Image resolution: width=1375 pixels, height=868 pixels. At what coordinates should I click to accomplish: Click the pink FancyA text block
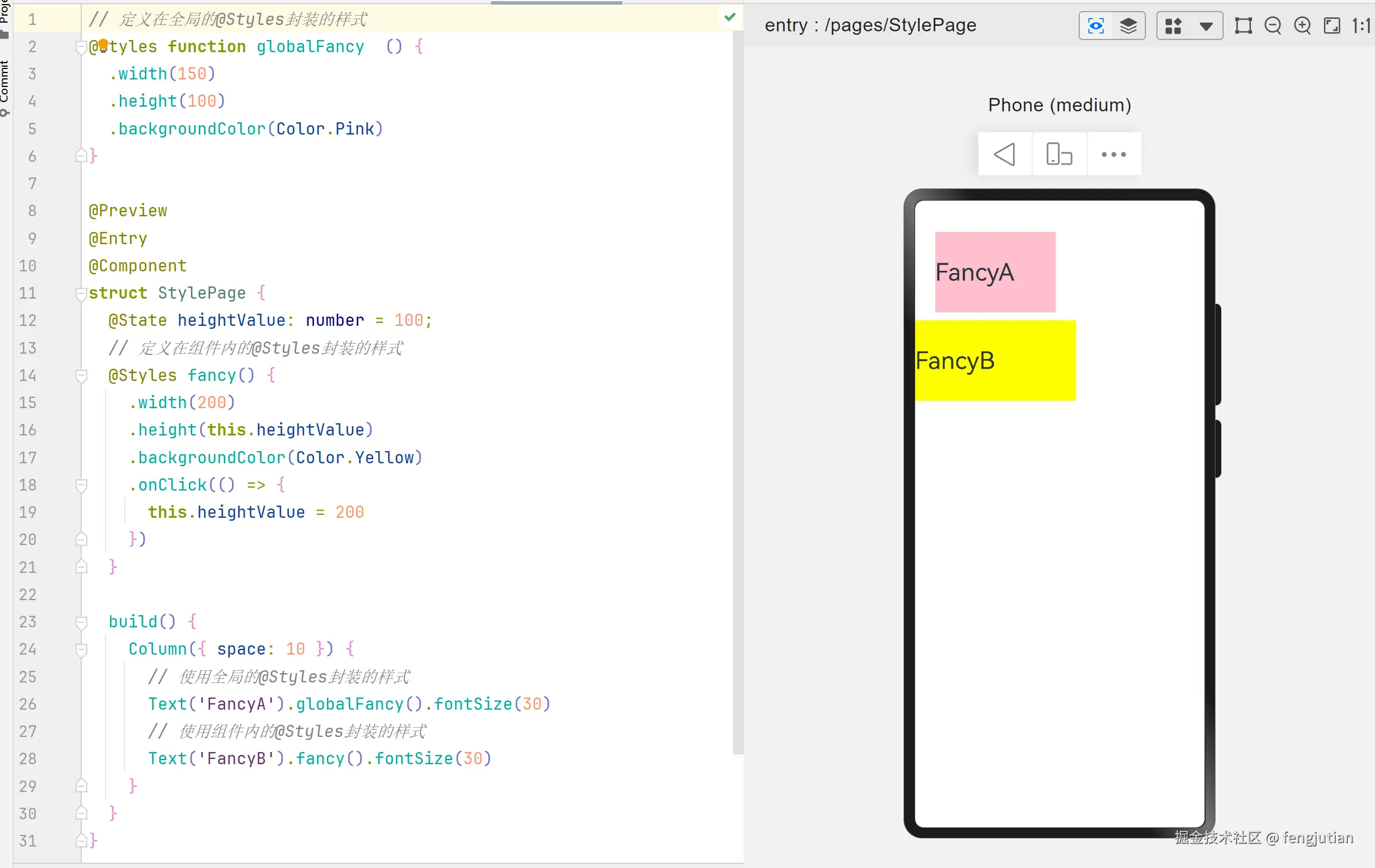point(995,273)
